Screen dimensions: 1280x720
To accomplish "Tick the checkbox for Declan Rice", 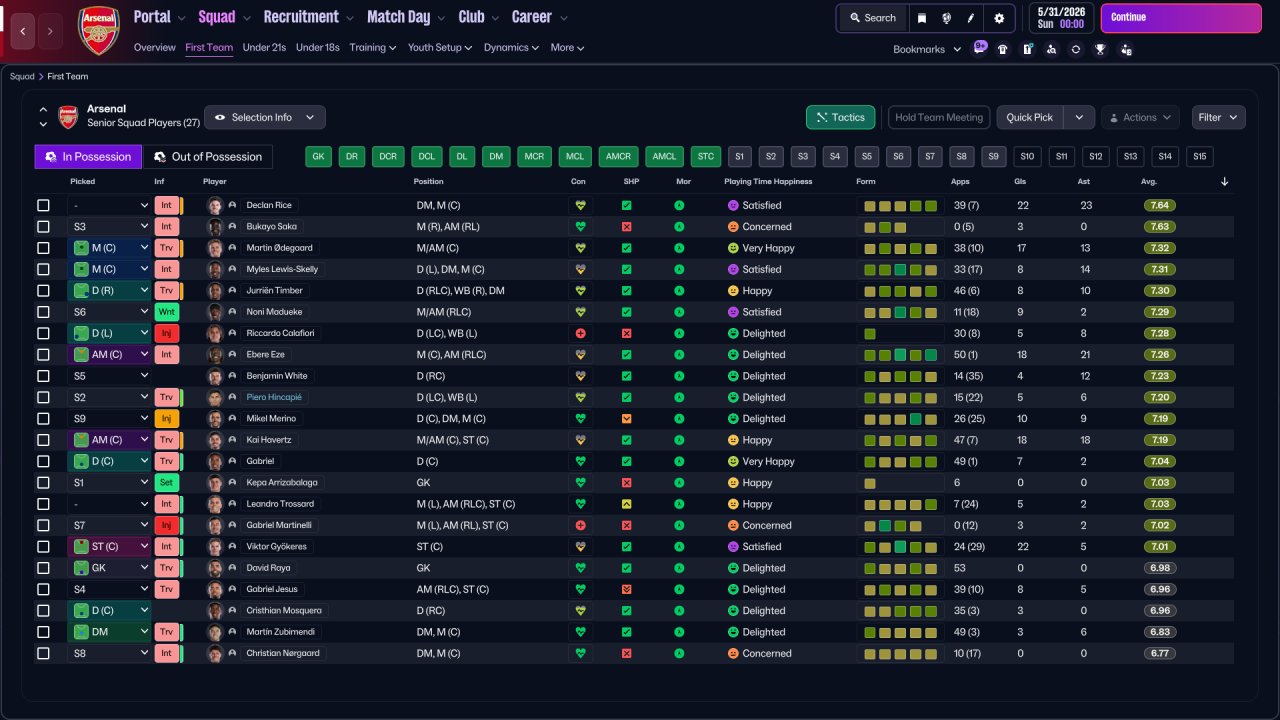I will [x=43, y=205].
